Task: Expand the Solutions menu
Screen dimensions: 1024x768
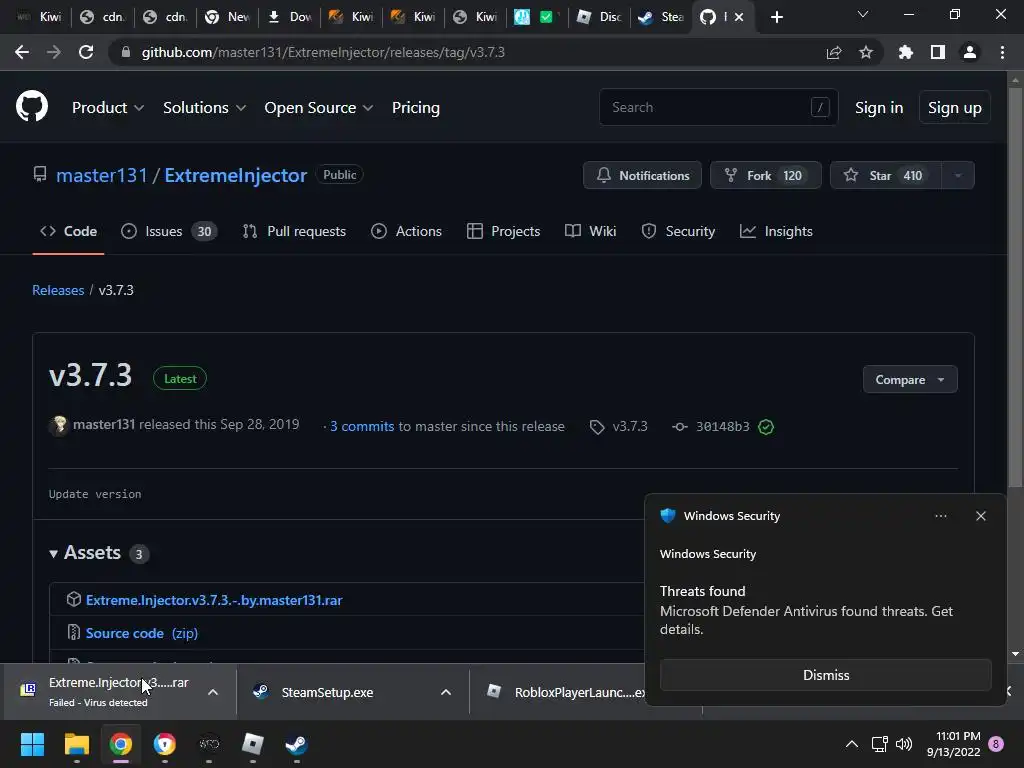Action: click(x=204, y=108)
